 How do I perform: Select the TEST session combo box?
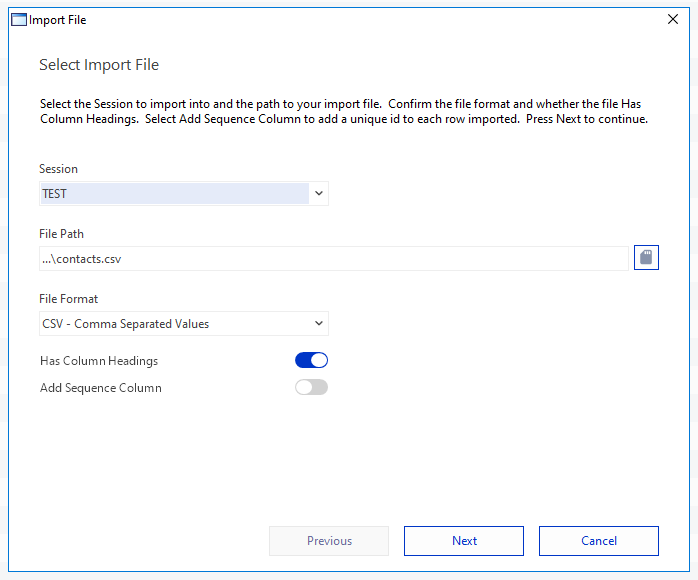(184, 194)
